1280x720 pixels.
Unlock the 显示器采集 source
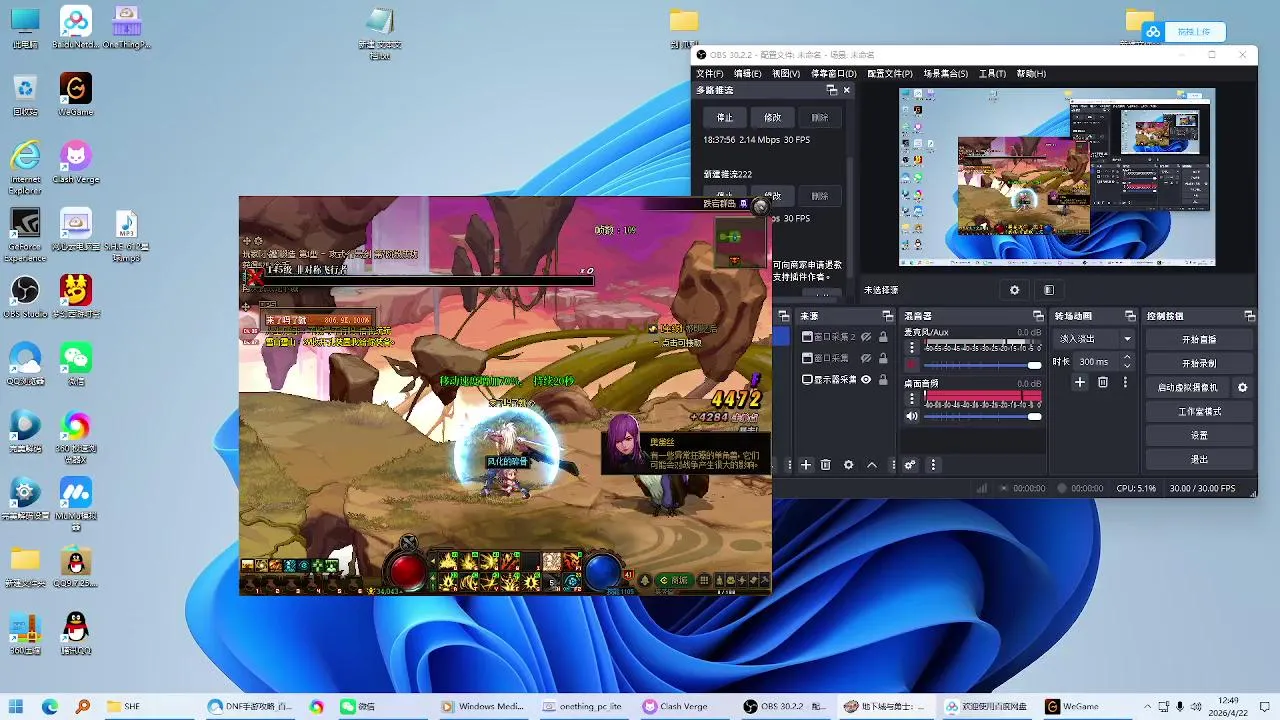[x=883, y=380]
